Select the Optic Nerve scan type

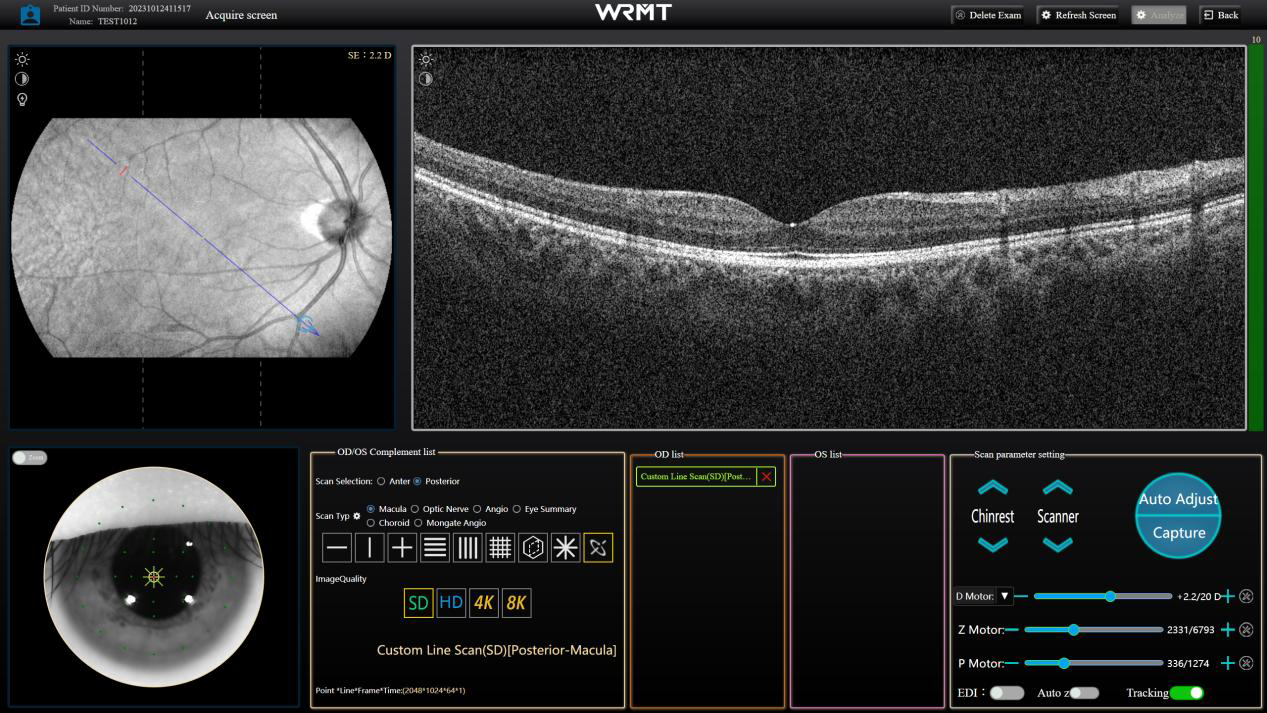(x=415, y=509)
